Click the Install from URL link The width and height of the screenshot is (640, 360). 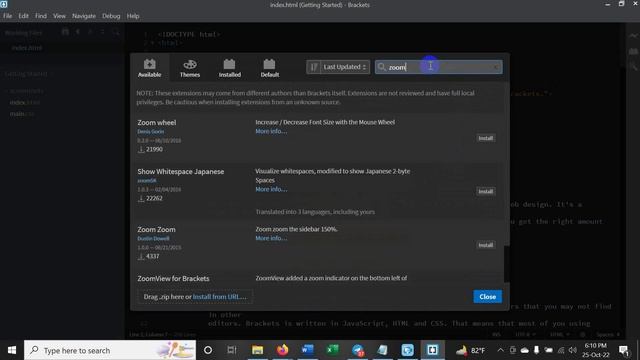(x=220, y=297)
